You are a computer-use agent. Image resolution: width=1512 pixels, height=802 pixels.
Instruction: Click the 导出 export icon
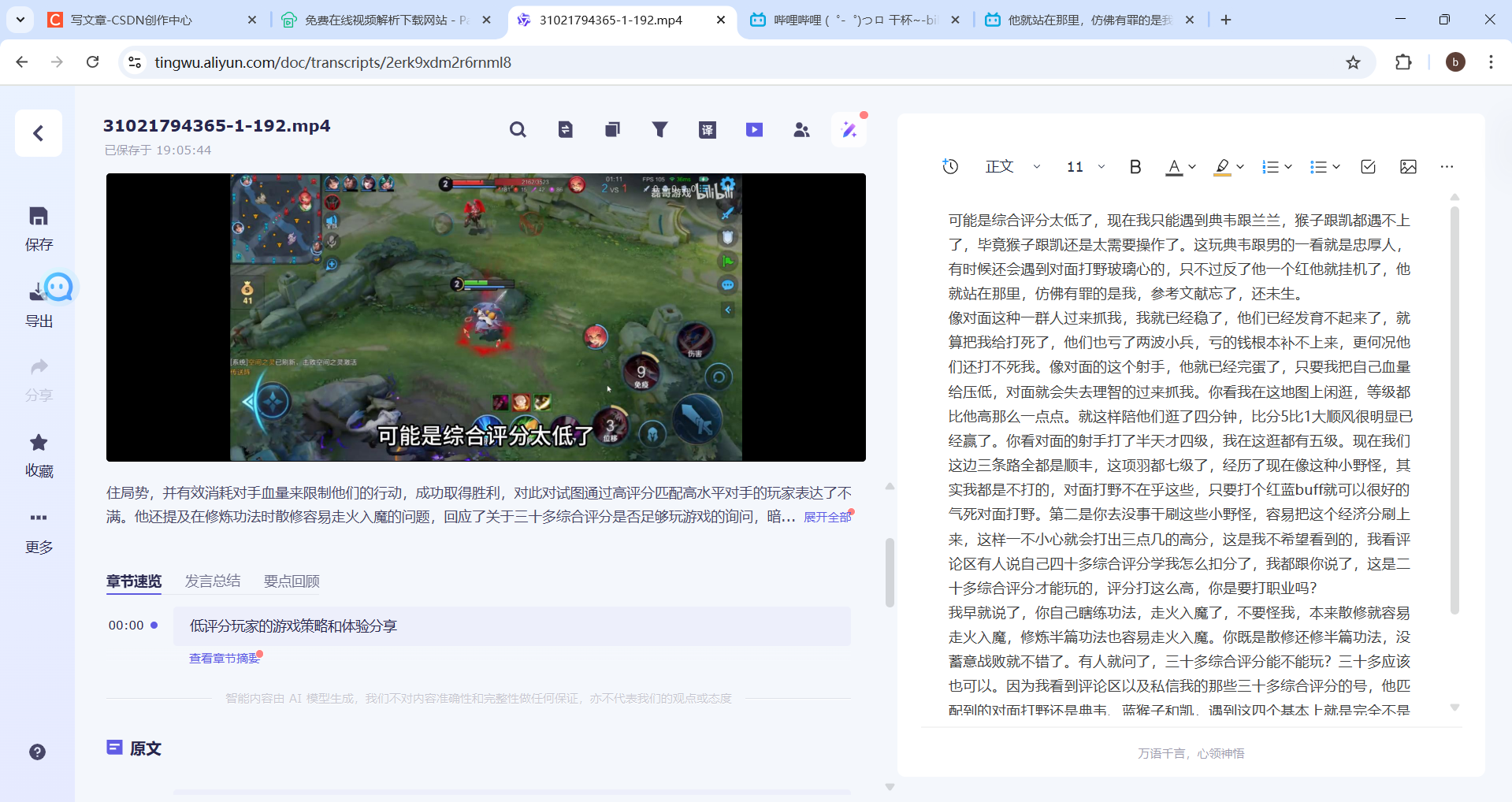(x=36, y=291)
